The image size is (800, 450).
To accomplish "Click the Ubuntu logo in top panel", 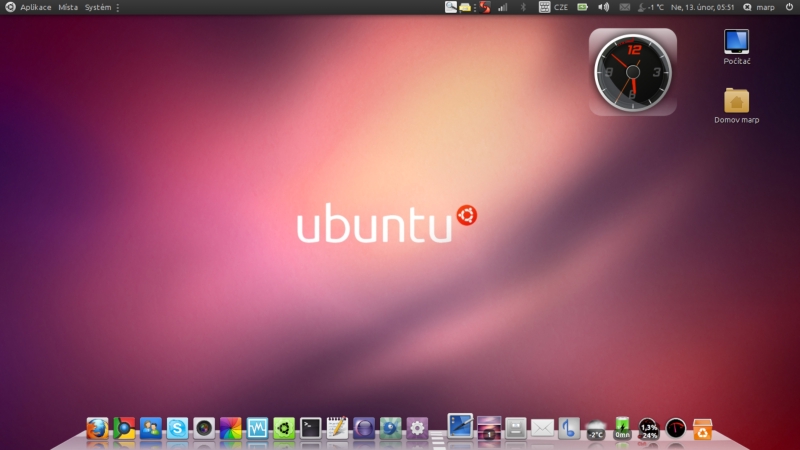I will pos(10,7).
